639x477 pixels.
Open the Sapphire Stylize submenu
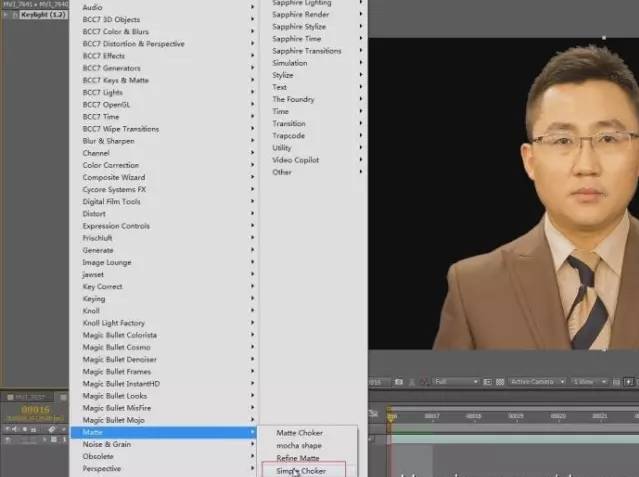314,26
